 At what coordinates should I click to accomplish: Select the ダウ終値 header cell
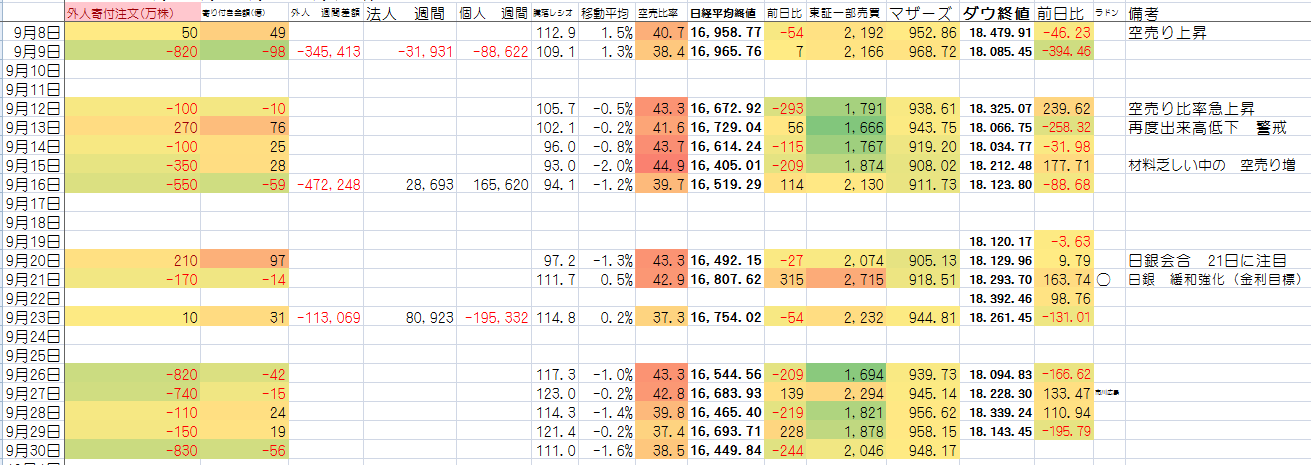pos(996,14)
